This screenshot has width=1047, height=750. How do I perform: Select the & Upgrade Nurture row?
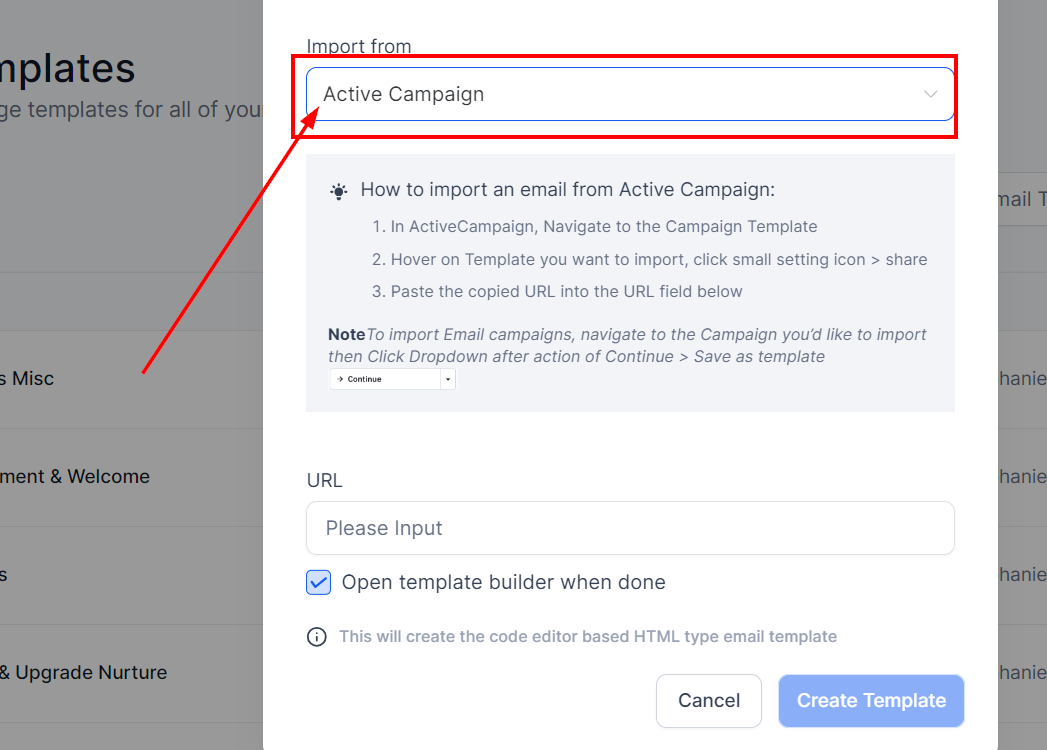click(x=84, y=673)
